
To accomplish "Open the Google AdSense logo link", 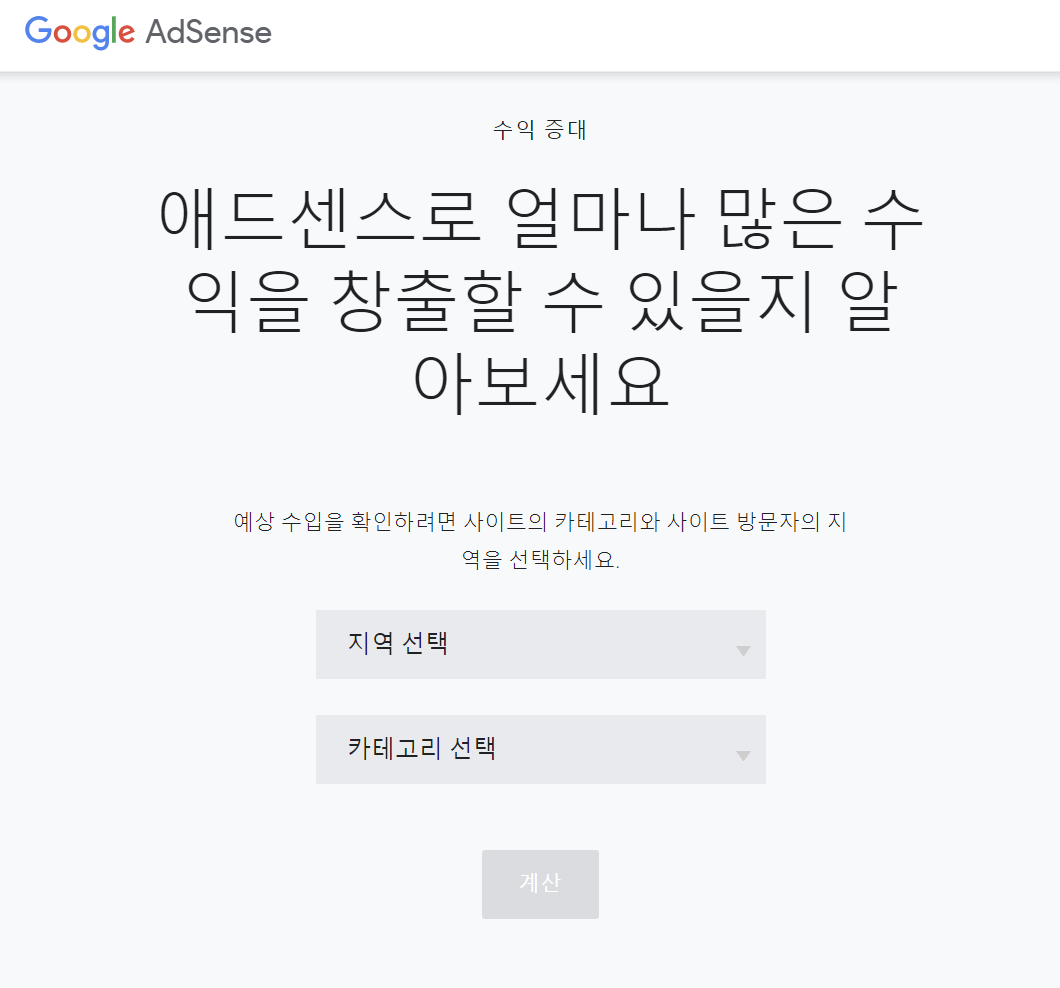I will tap(148, 32).
